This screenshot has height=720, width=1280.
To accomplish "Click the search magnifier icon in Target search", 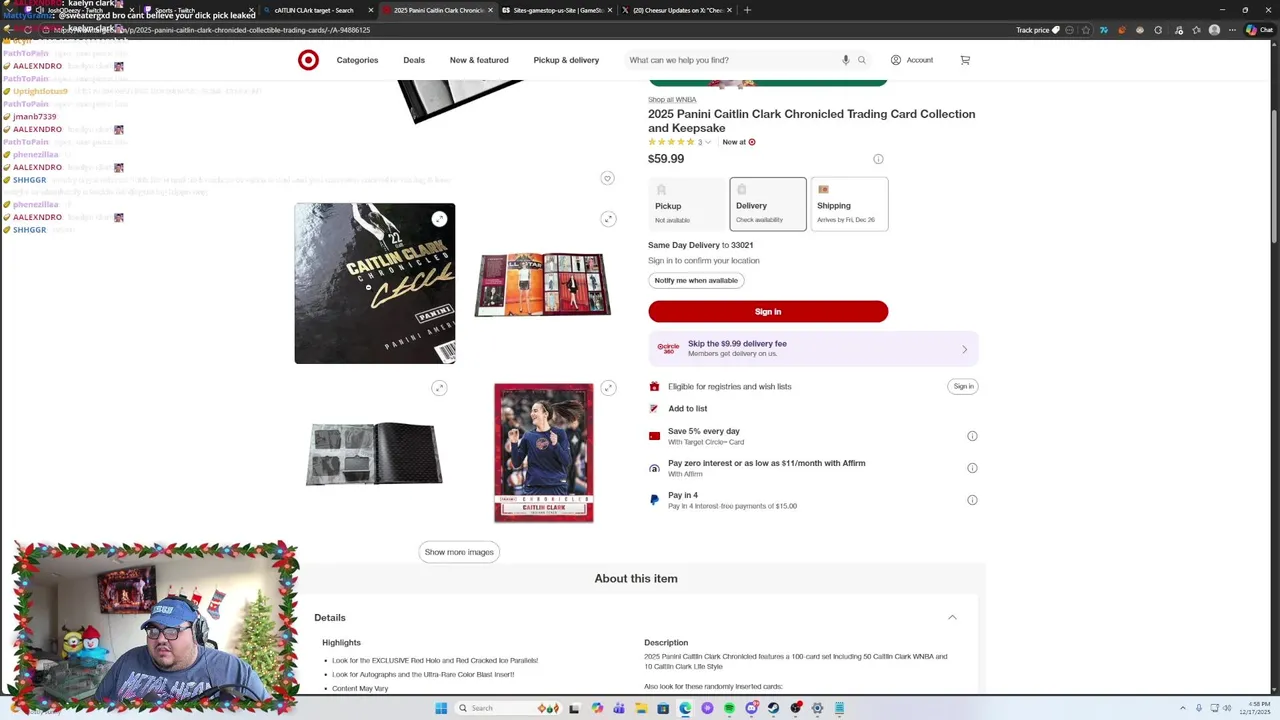I will click(862, 60).
